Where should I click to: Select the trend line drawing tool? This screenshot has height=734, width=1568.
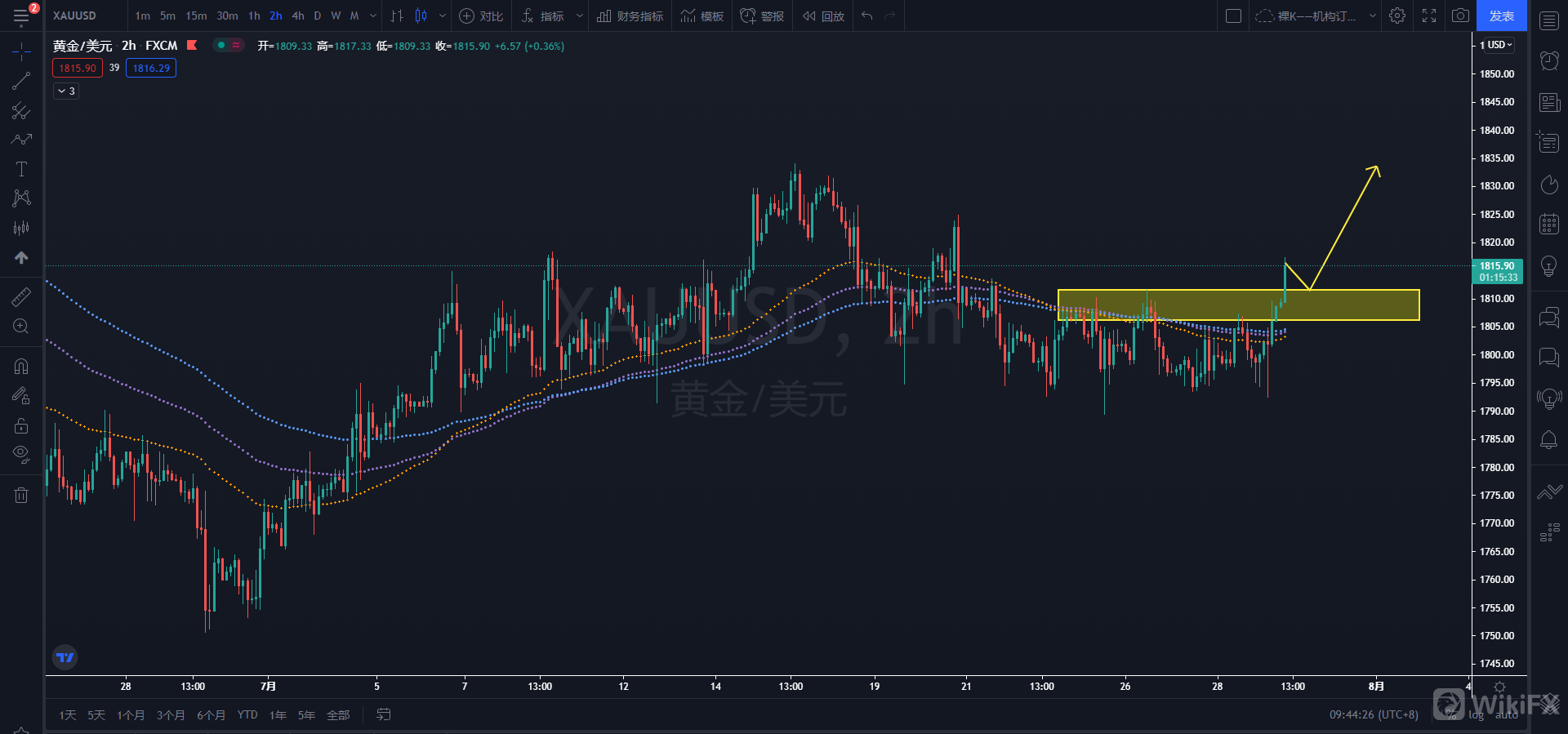click(21, 81)
